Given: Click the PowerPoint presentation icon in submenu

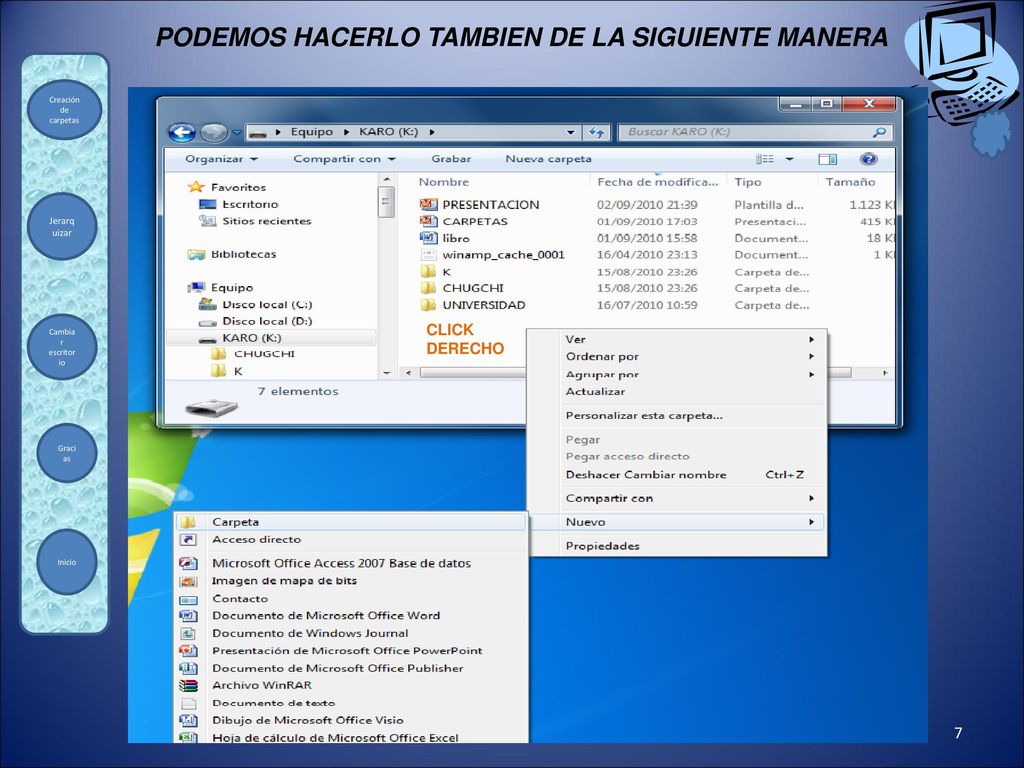Looking at the screenshot, I should [188, 650].
